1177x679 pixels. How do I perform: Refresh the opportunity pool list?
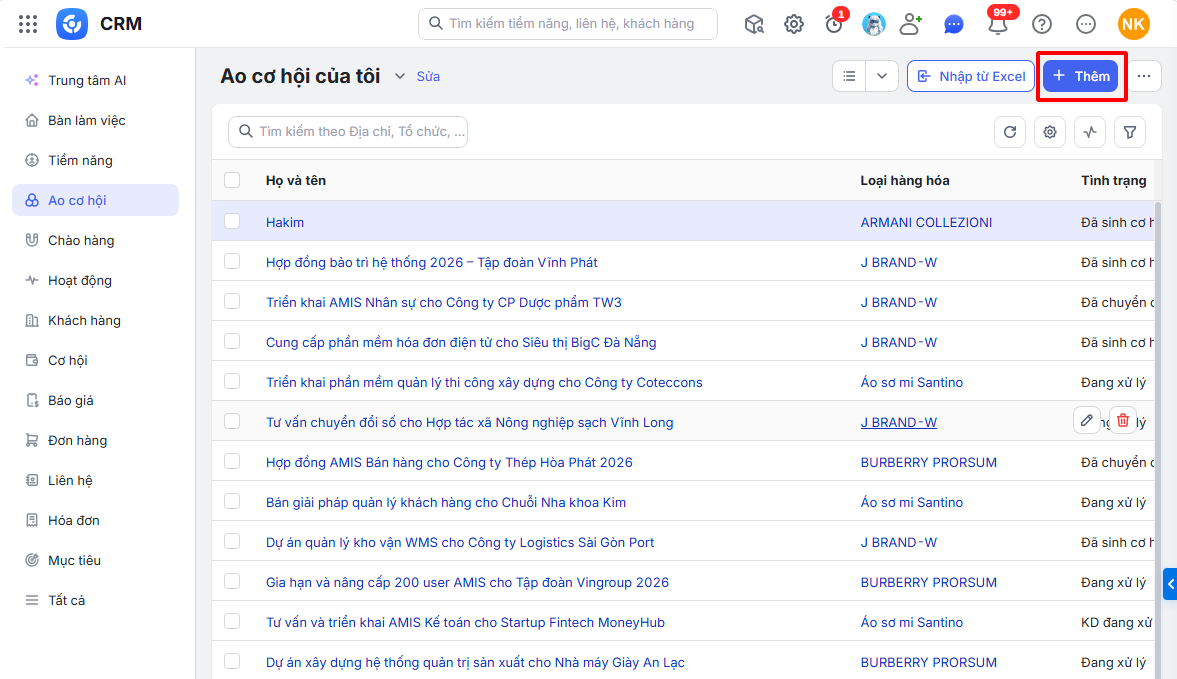pyautogui.click(x=1010, y=132)
